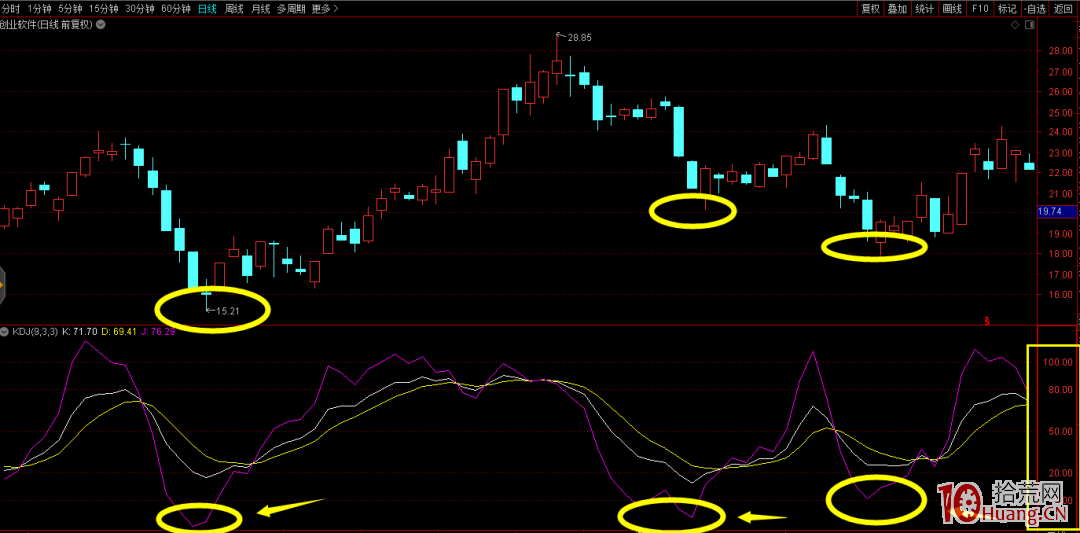
Task: Switch to the 月线 monthly chart tab
Action: point(260,8)
